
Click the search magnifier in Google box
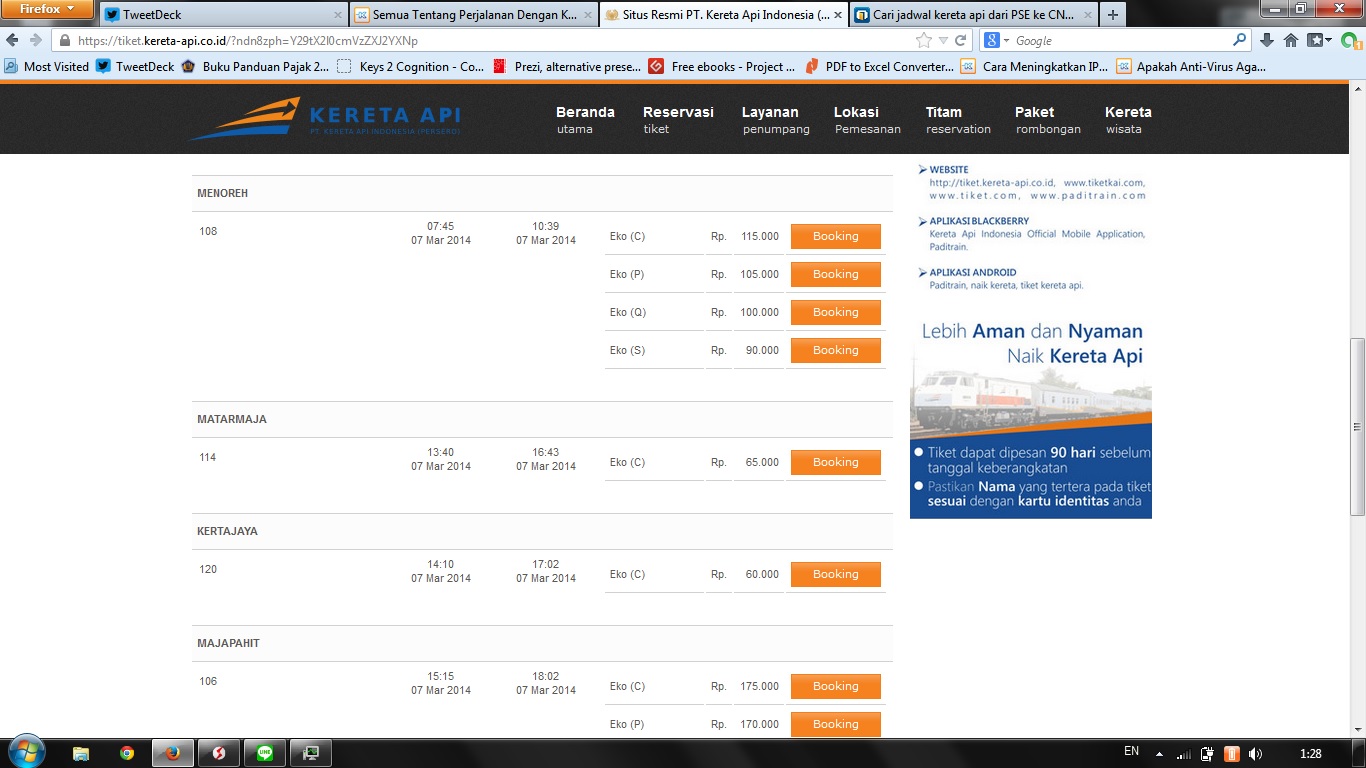point(1240,40)
